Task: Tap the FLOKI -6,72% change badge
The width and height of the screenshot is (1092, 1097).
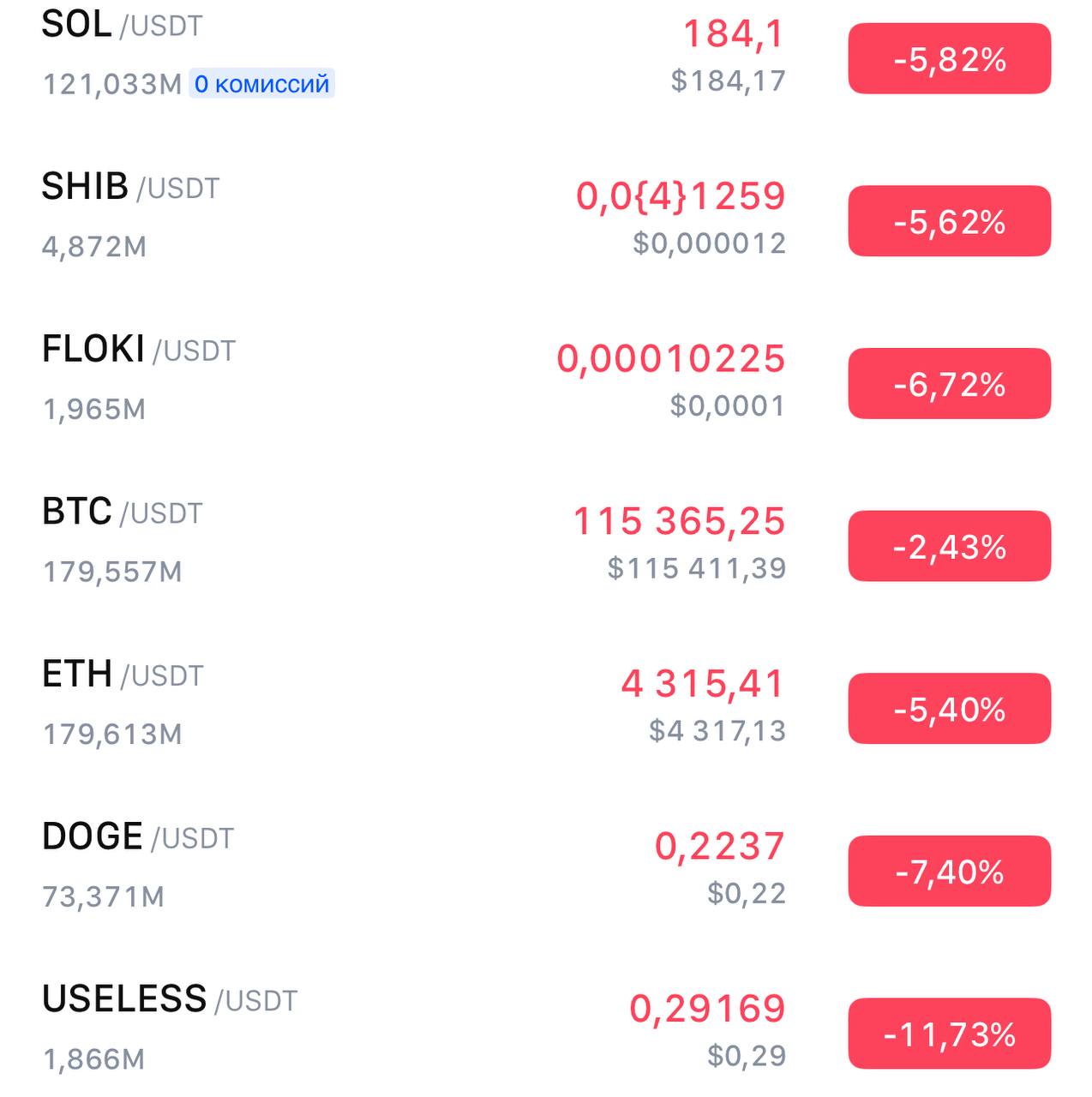Action: [949, 383]
